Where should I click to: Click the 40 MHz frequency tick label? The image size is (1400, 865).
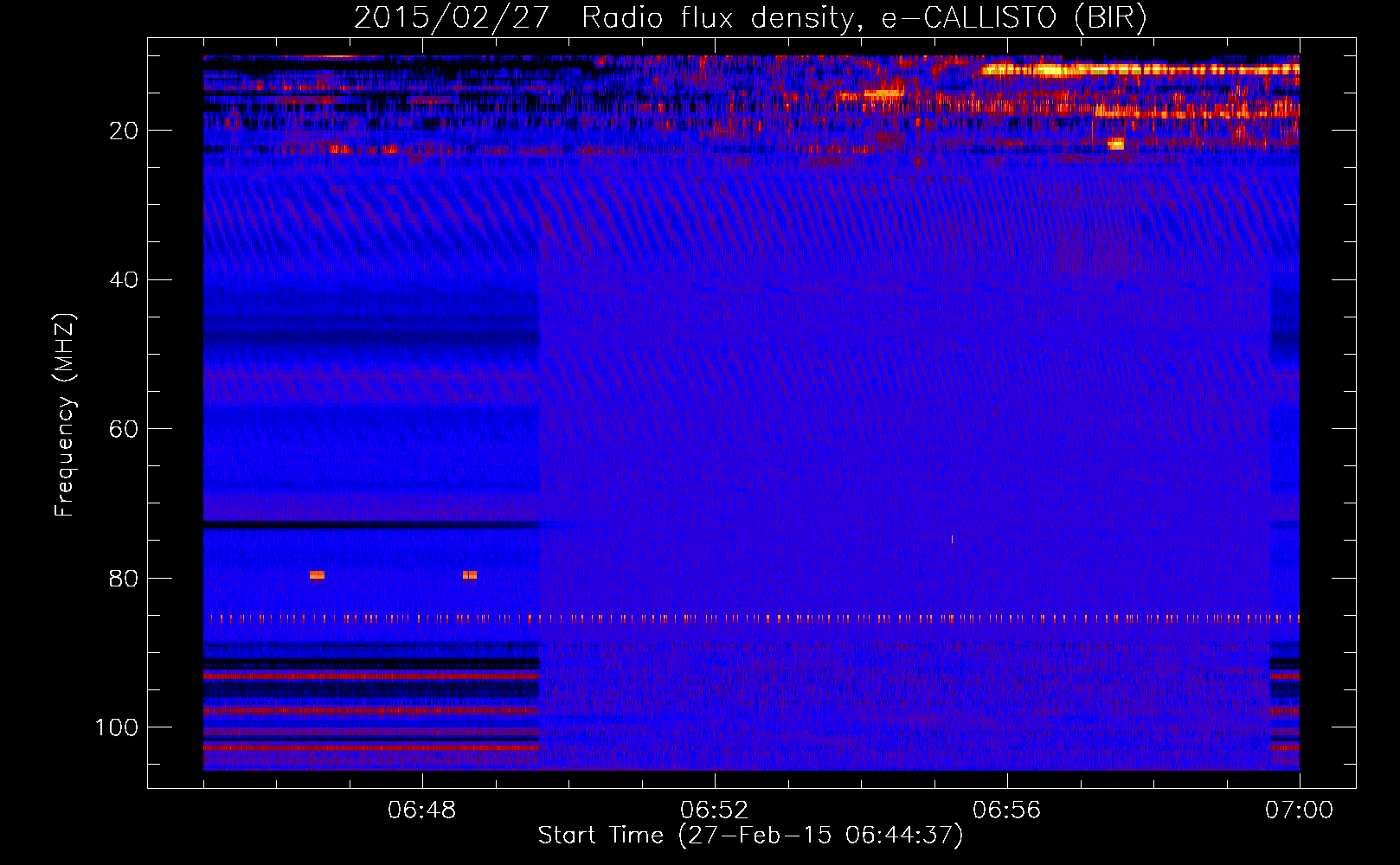click(x=124, y=280)
